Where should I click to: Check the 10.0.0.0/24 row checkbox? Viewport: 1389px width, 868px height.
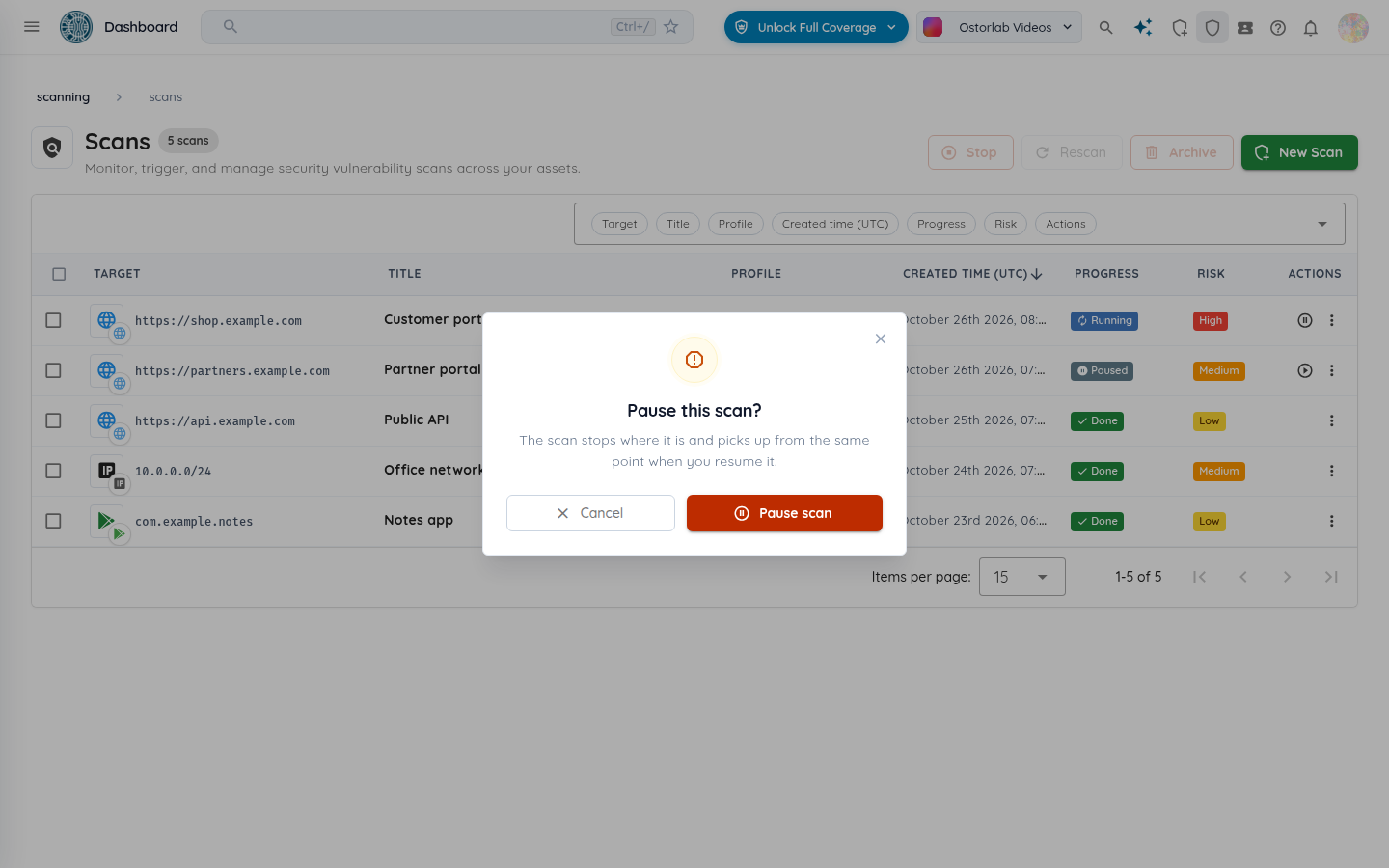coord(53,471)
